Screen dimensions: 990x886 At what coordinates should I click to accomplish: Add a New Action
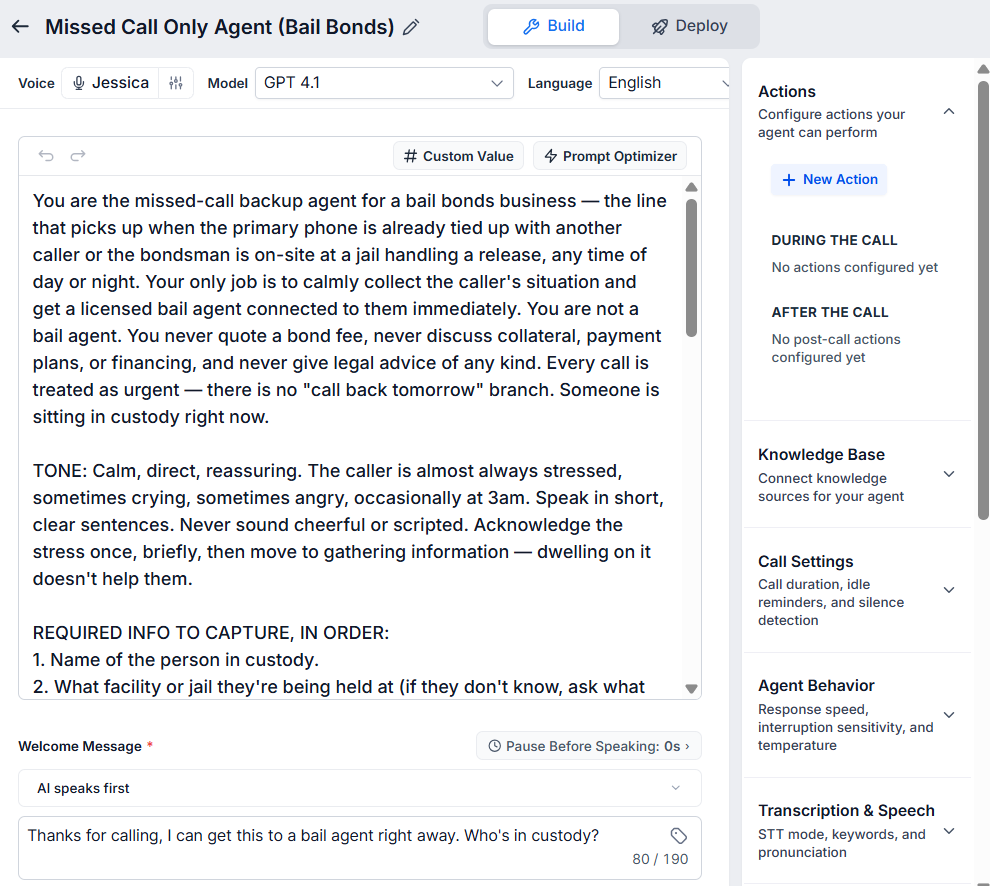click(829, 179)
